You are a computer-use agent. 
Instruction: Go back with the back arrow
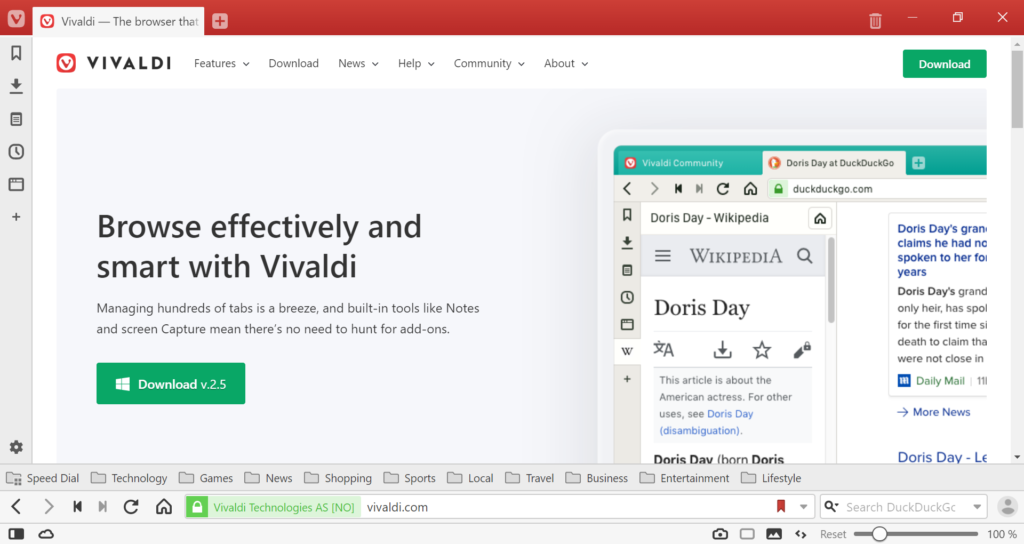pos(17,507)
